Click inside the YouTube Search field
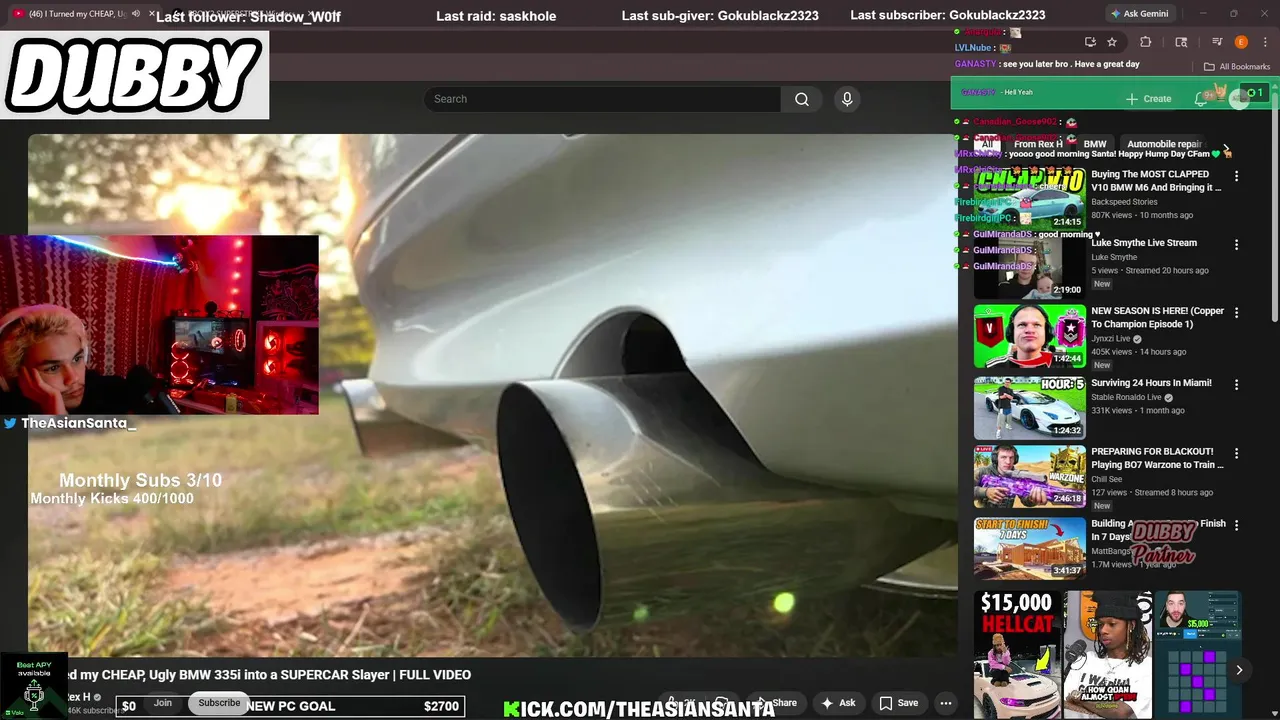Image resolution: width=1280 pixels, height=720 pixels. click(602, 99)
